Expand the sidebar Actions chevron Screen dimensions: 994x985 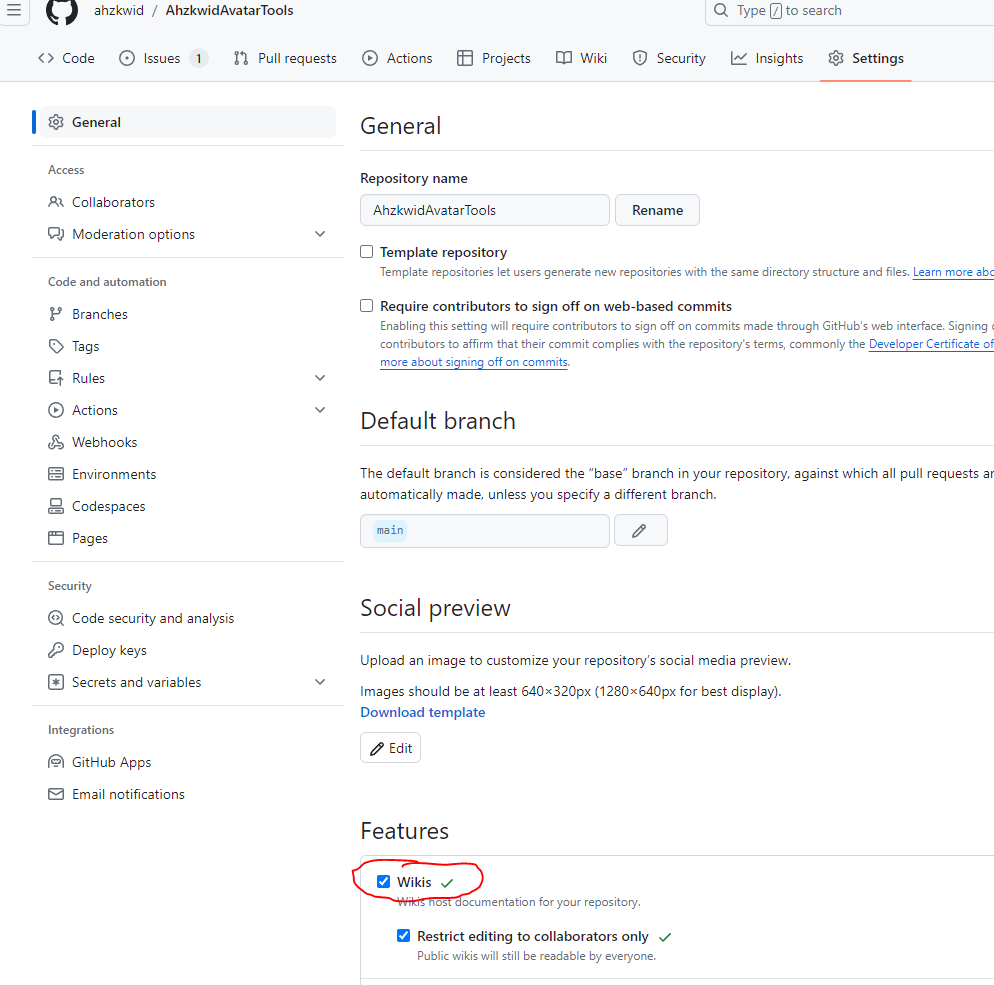(320, 410)
